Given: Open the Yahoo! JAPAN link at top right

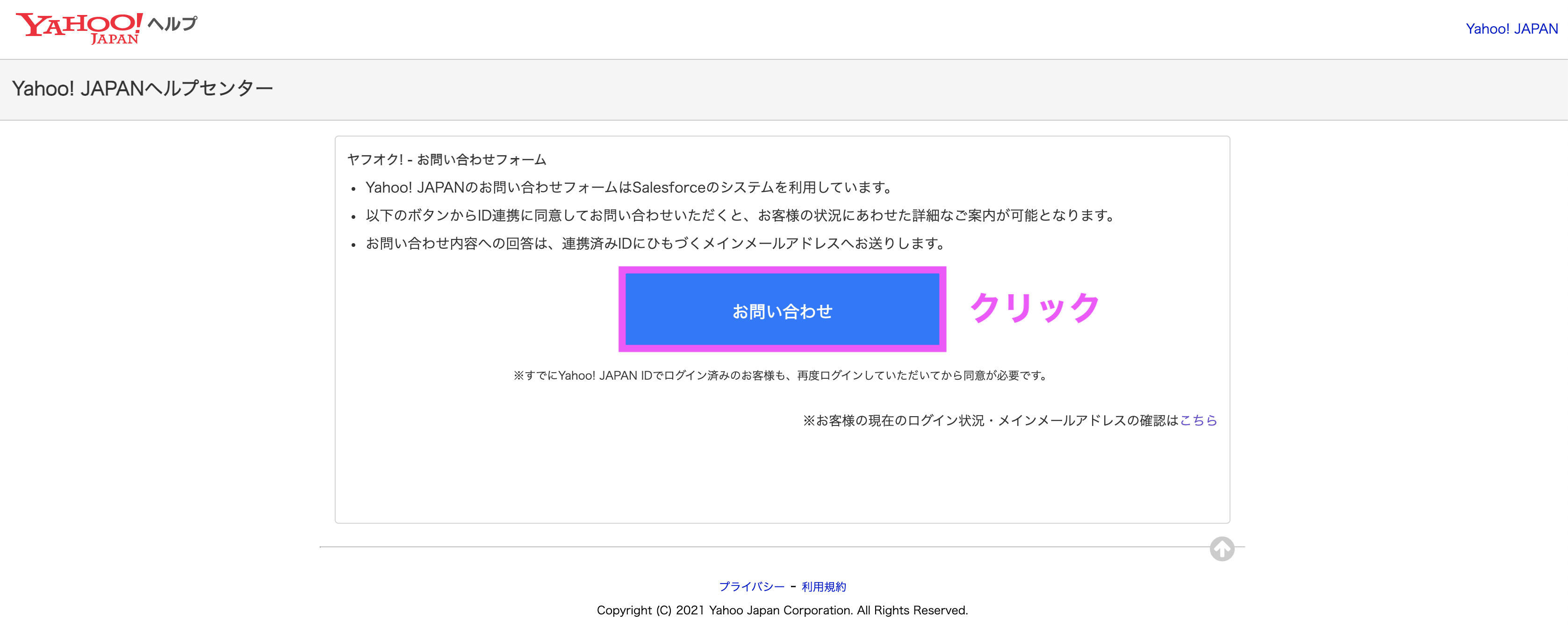Looking at the screenshot, I should point(1511,29).
